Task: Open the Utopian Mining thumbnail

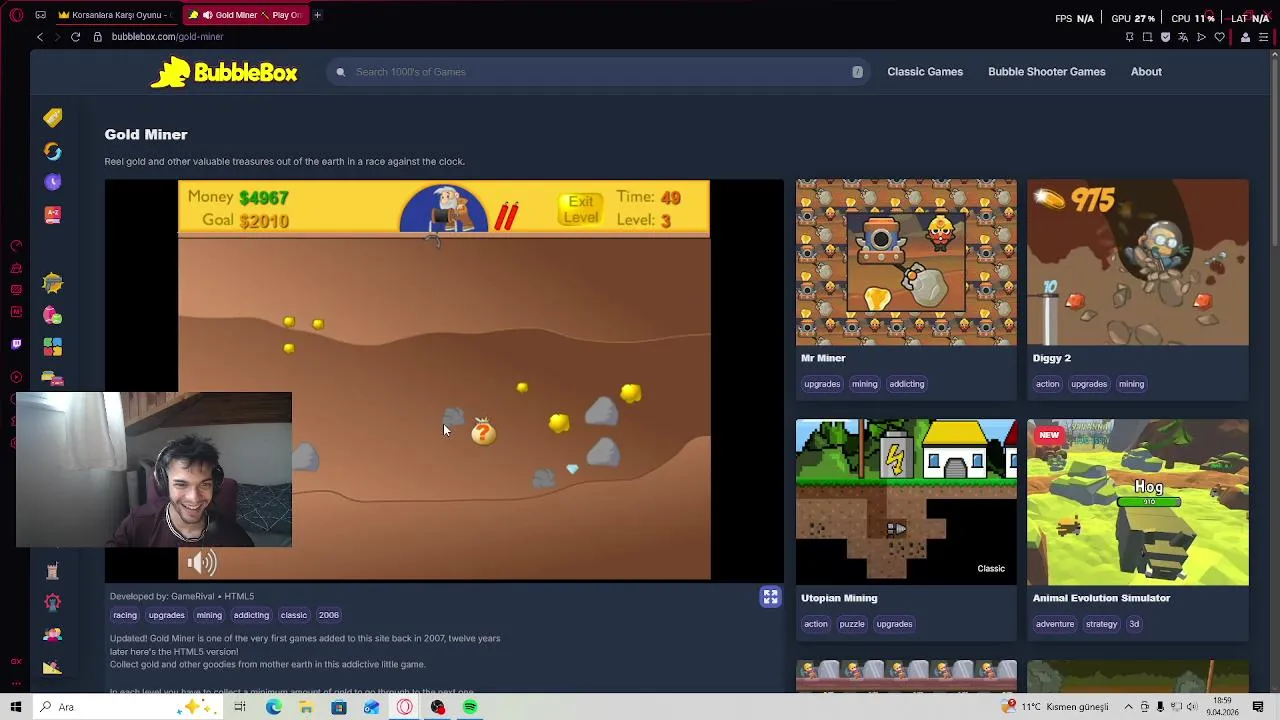Action: click(906, 502)
